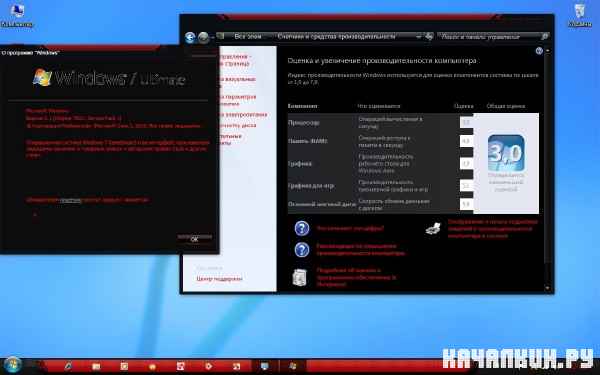Click the folder icon in the taskbar
Image resolution: width=600 pixels, height=375 pixels.
click(96, 366)
